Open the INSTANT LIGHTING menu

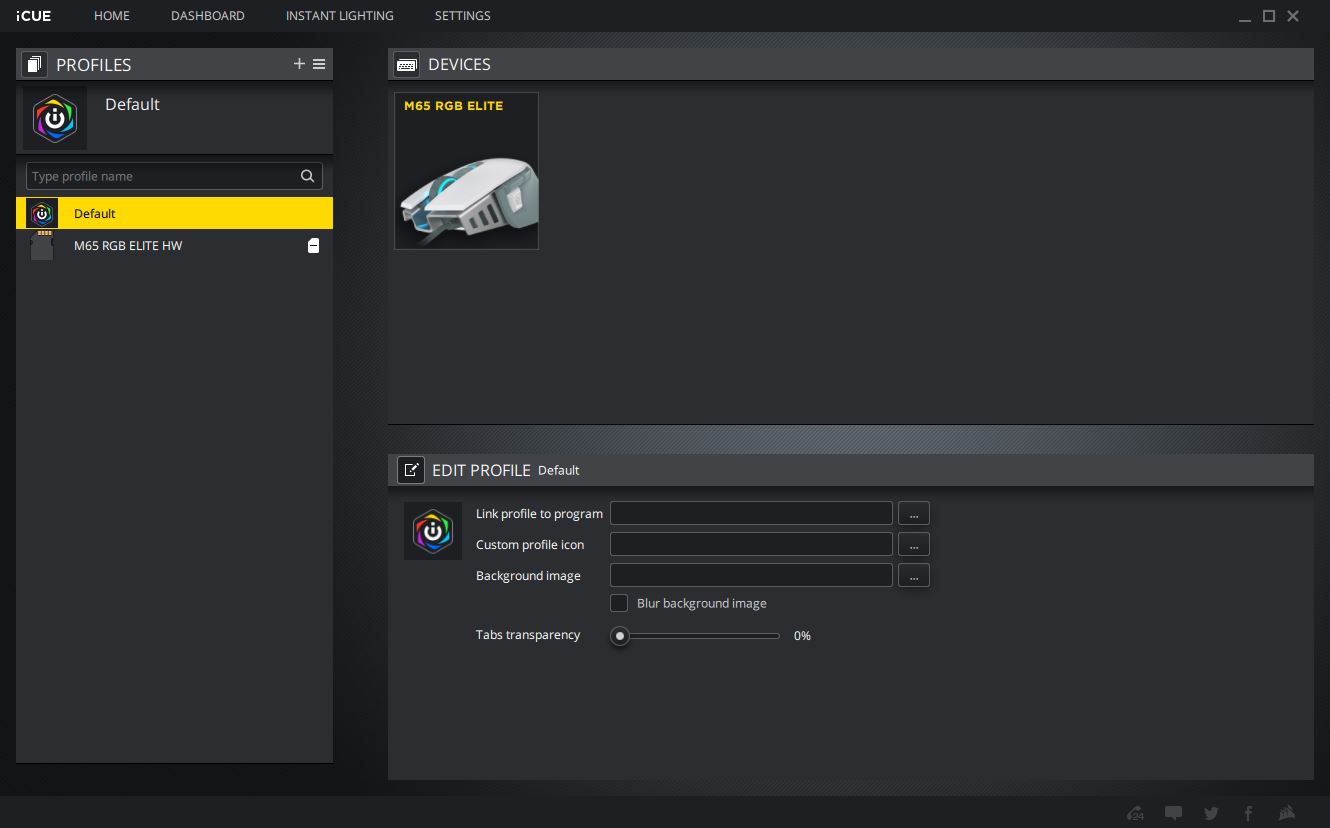click(340, 16)
